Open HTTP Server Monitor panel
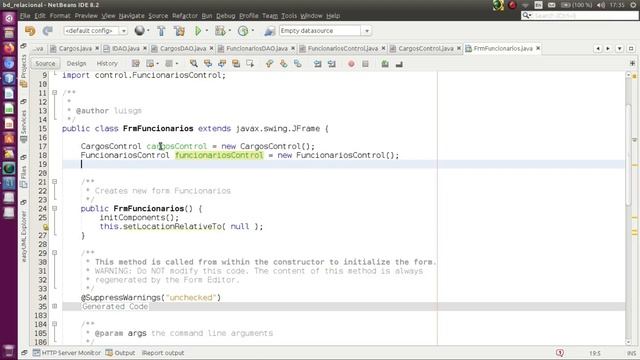 67,353
